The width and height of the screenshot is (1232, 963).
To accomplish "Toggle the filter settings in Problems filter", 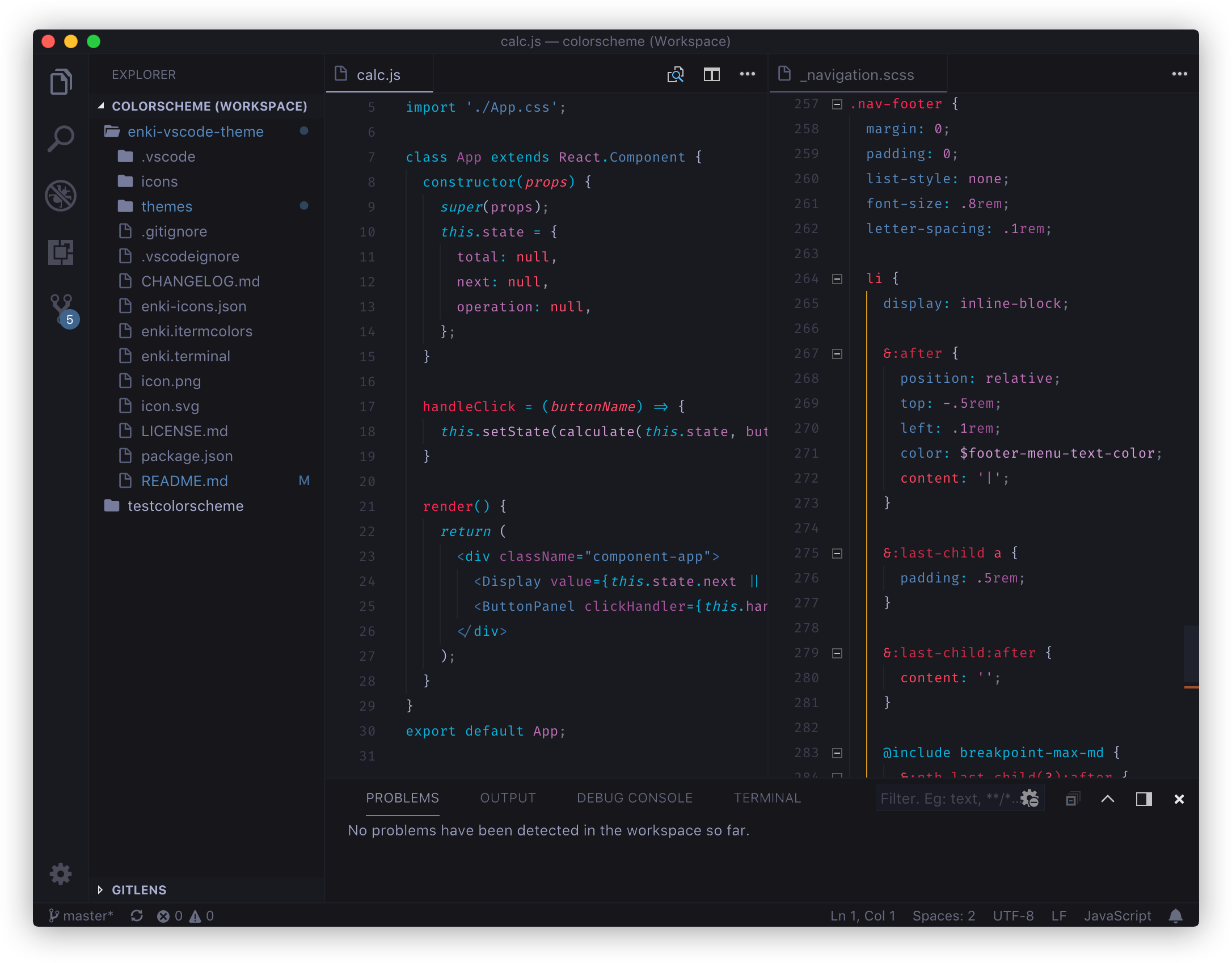I will click(1030, 799).
